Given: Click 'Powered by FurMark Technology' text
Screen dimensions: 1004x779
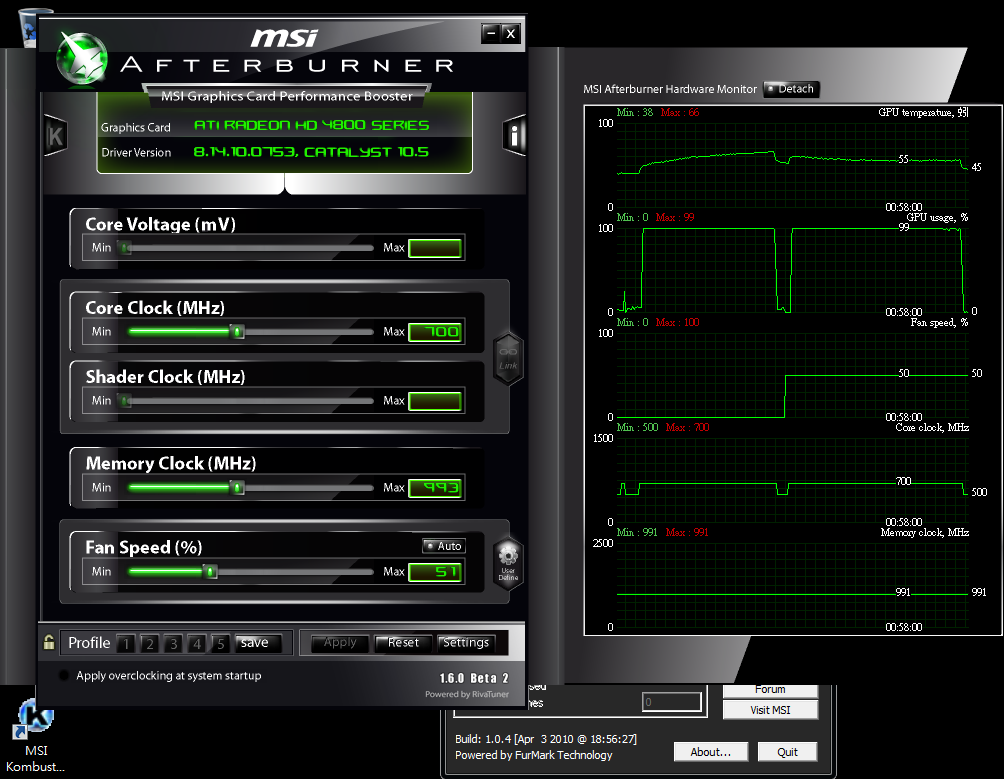Looking at the screenshot, I should pyautogui.click(x=534, y=755).
